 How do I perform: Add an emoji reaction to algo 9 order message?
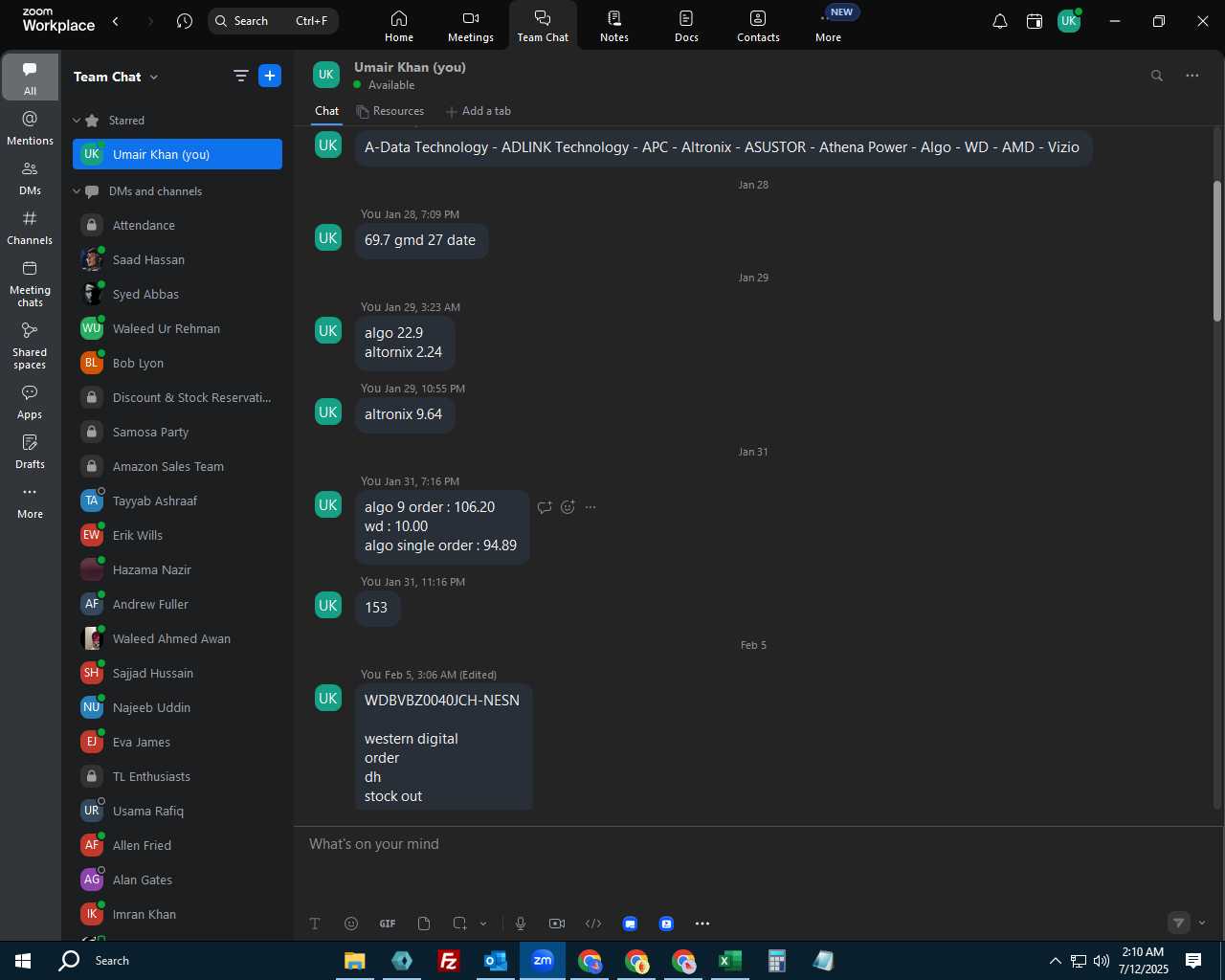click(568, 507)
